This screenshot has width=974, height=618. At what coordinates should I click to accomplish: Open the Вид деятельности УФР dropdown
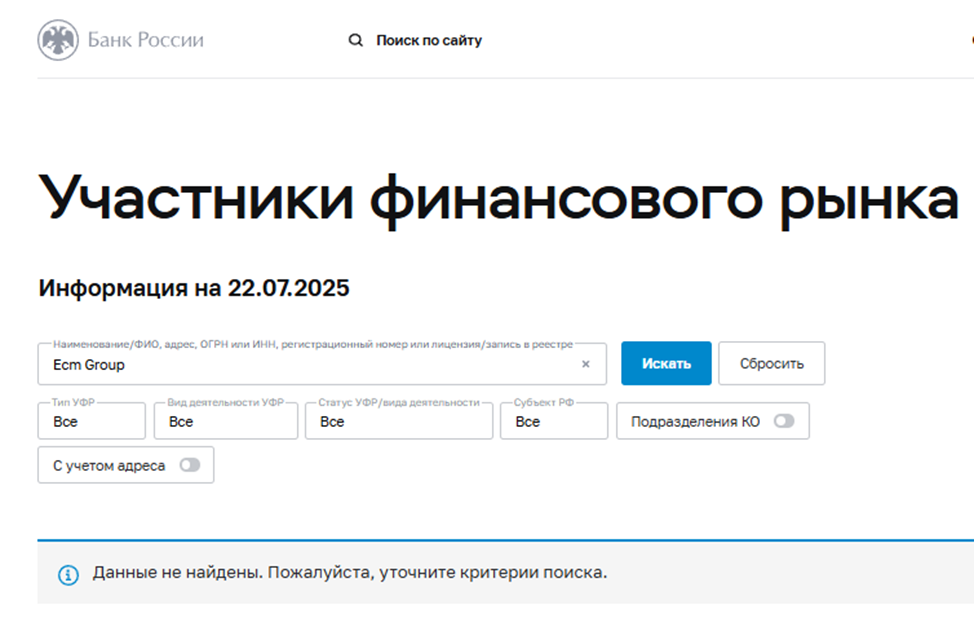[226, 421]
